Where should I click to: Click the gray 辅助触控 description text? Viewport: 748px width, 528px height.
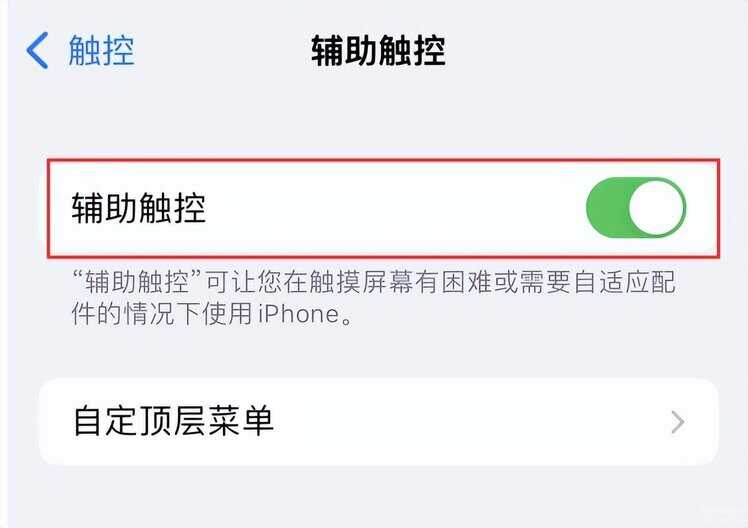(374, 298)
